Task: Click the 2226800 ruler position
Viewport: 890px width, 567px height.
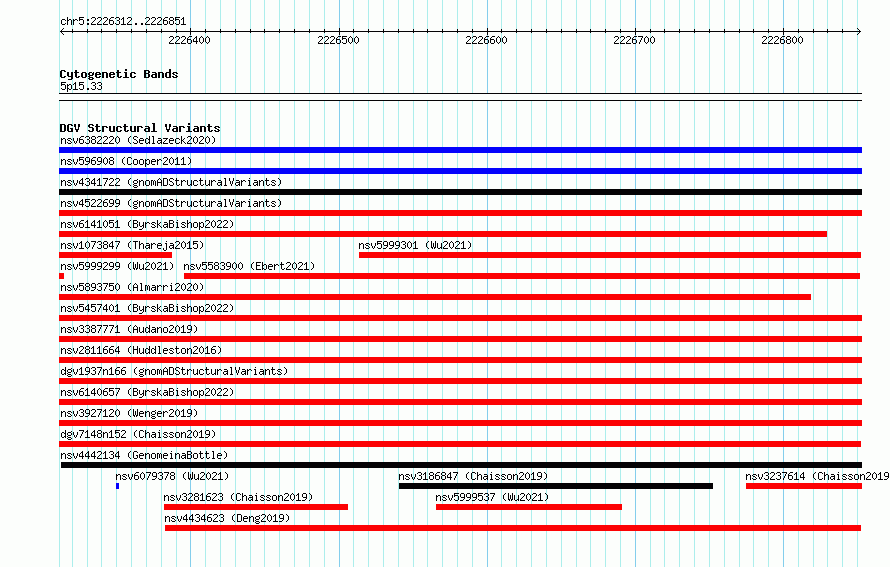Action: coord(783,40)
